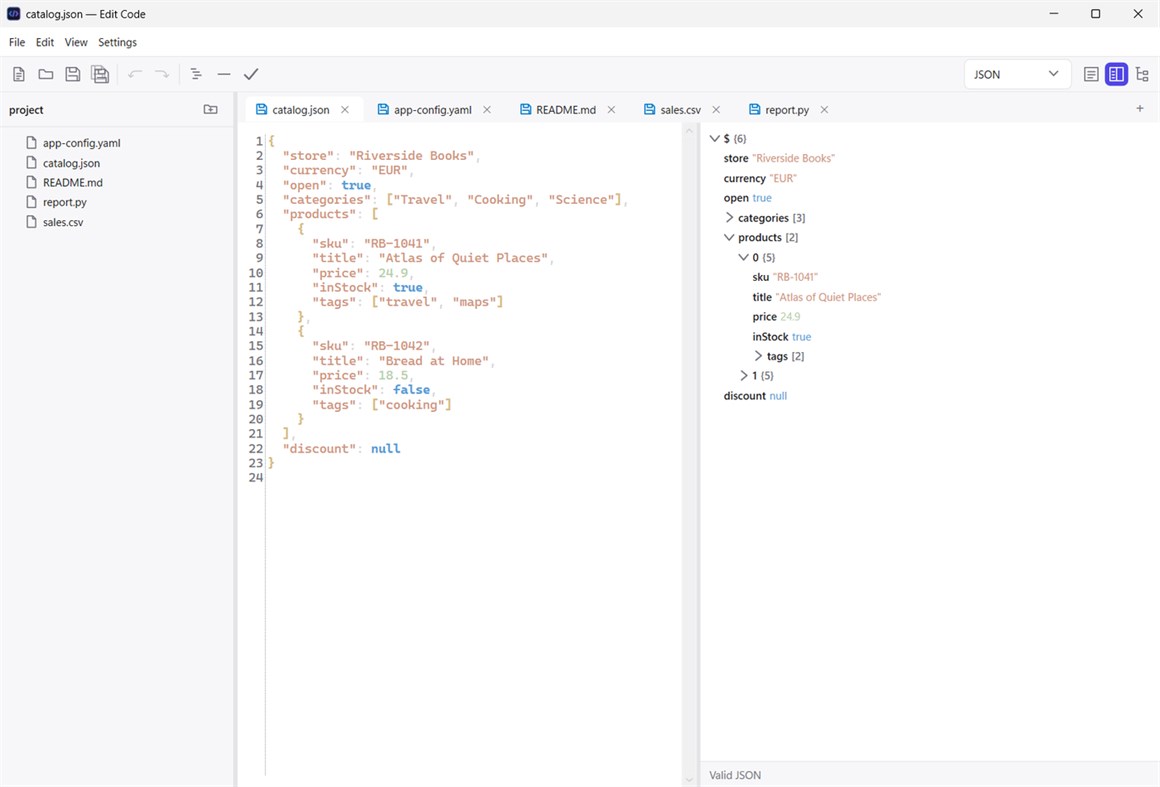Click the editor scrollbar up arrow
Image resolution: width=1160 pixels, height=787 pixels.
689,131
